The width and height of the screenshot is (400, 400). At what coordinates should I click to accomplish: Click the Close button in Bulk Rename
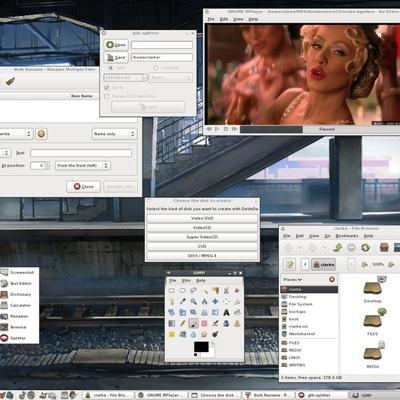[x=83, y=186]
